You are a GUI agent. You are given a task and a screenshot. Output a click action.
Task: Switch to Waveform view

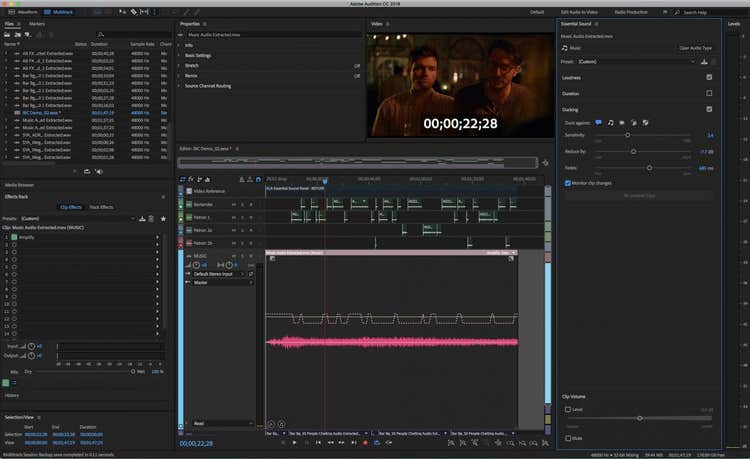click(x=22, y=11)
